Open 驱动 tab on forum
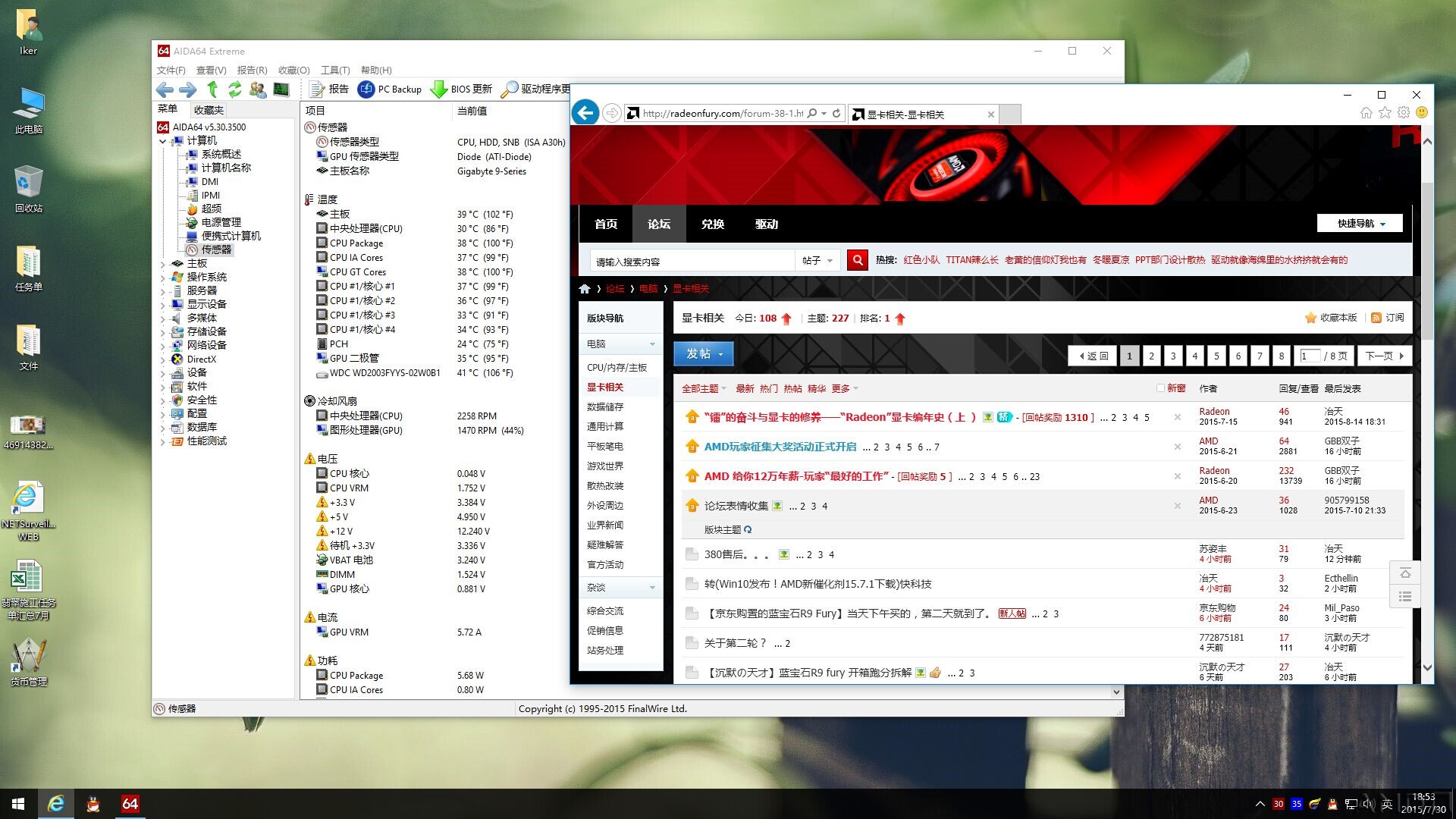This screenshot has width=1456, height=819. tap(766, 224)
